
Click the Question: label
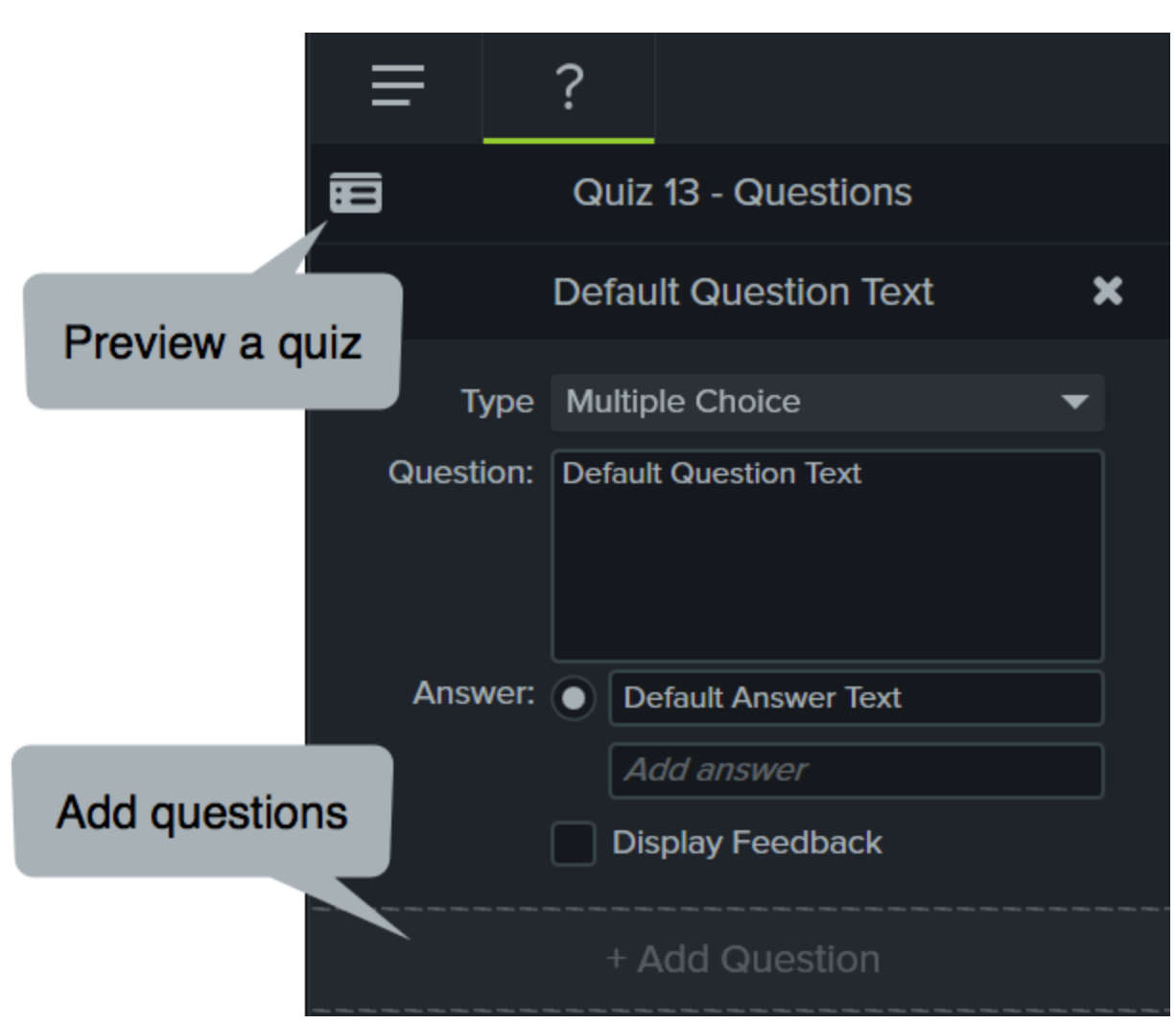pos(460,473)
